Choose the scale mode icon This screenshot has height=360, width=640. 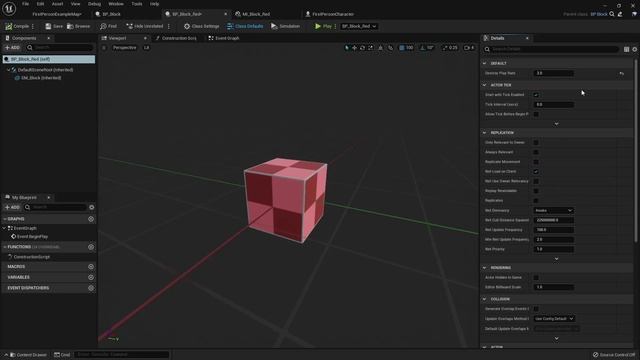click(x=371, y=48)
